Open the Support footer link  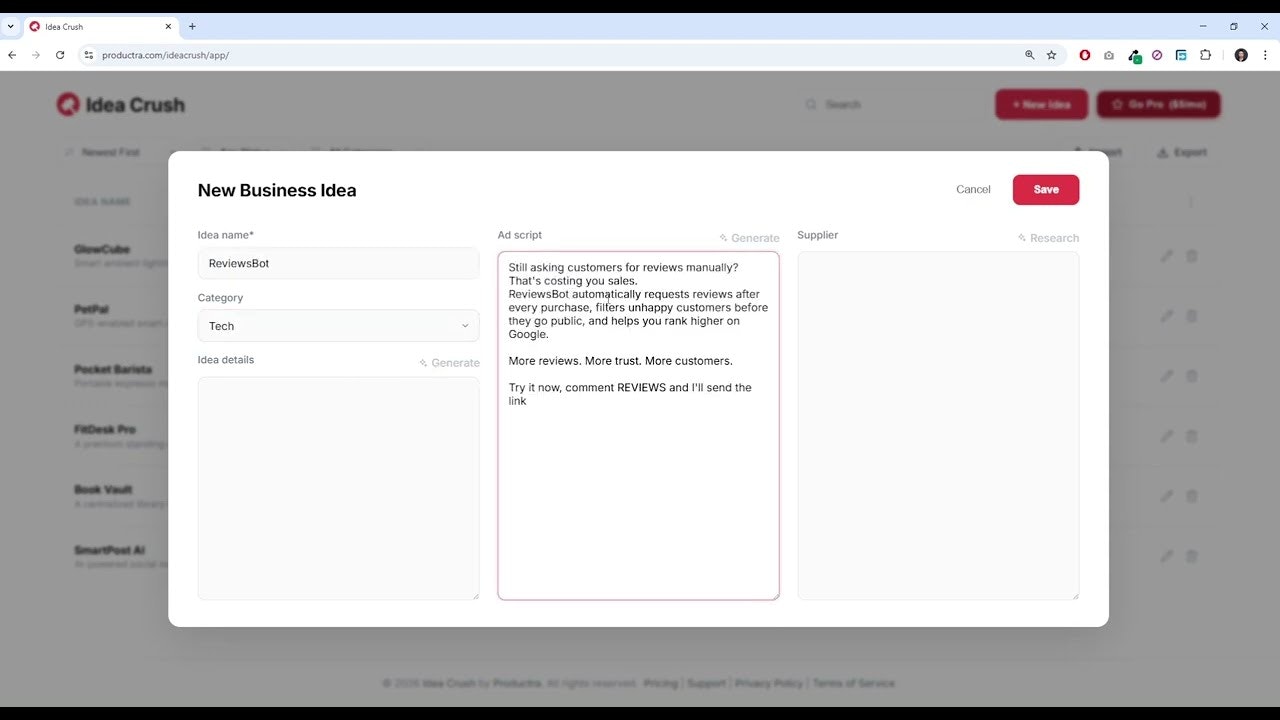pos(706,683)
